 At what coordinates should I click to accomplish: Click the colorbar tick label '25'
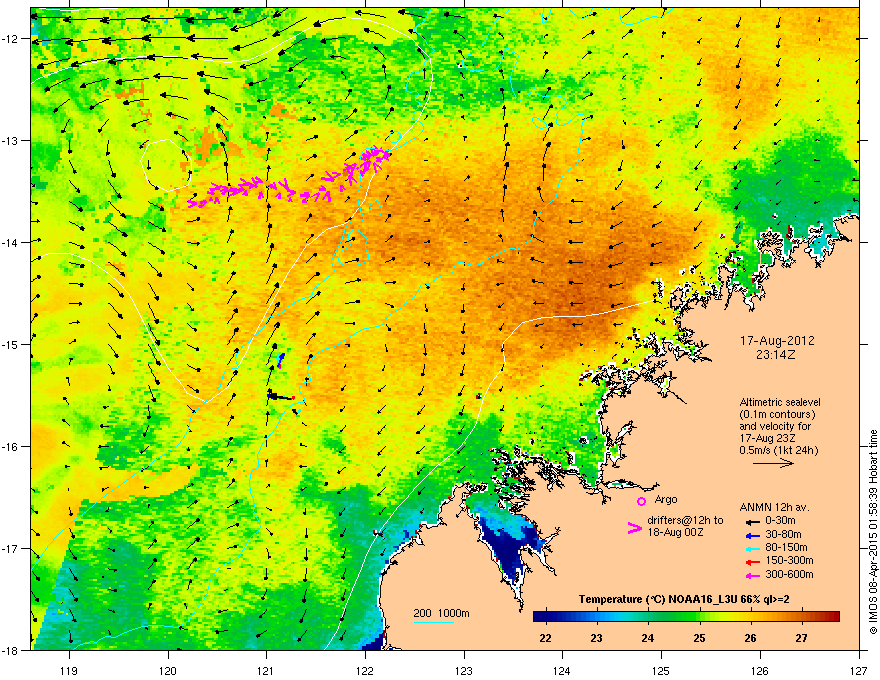coord(699,638)
